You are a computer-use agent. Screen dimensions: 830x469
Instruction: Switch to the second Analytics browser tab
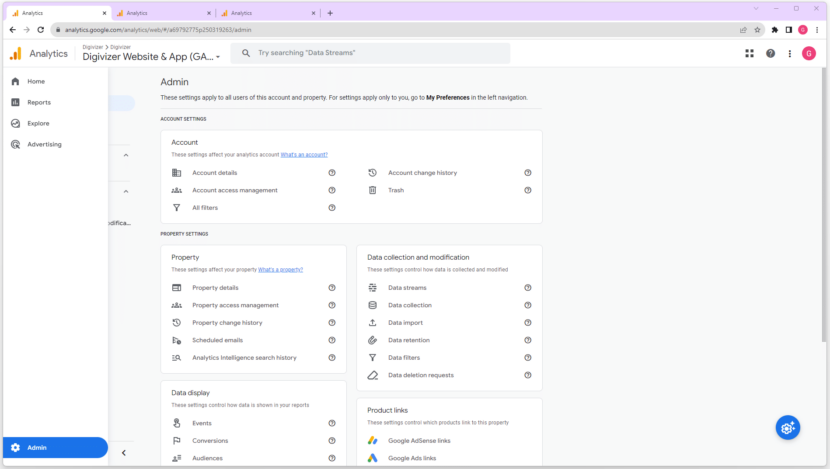coord(162,13)
